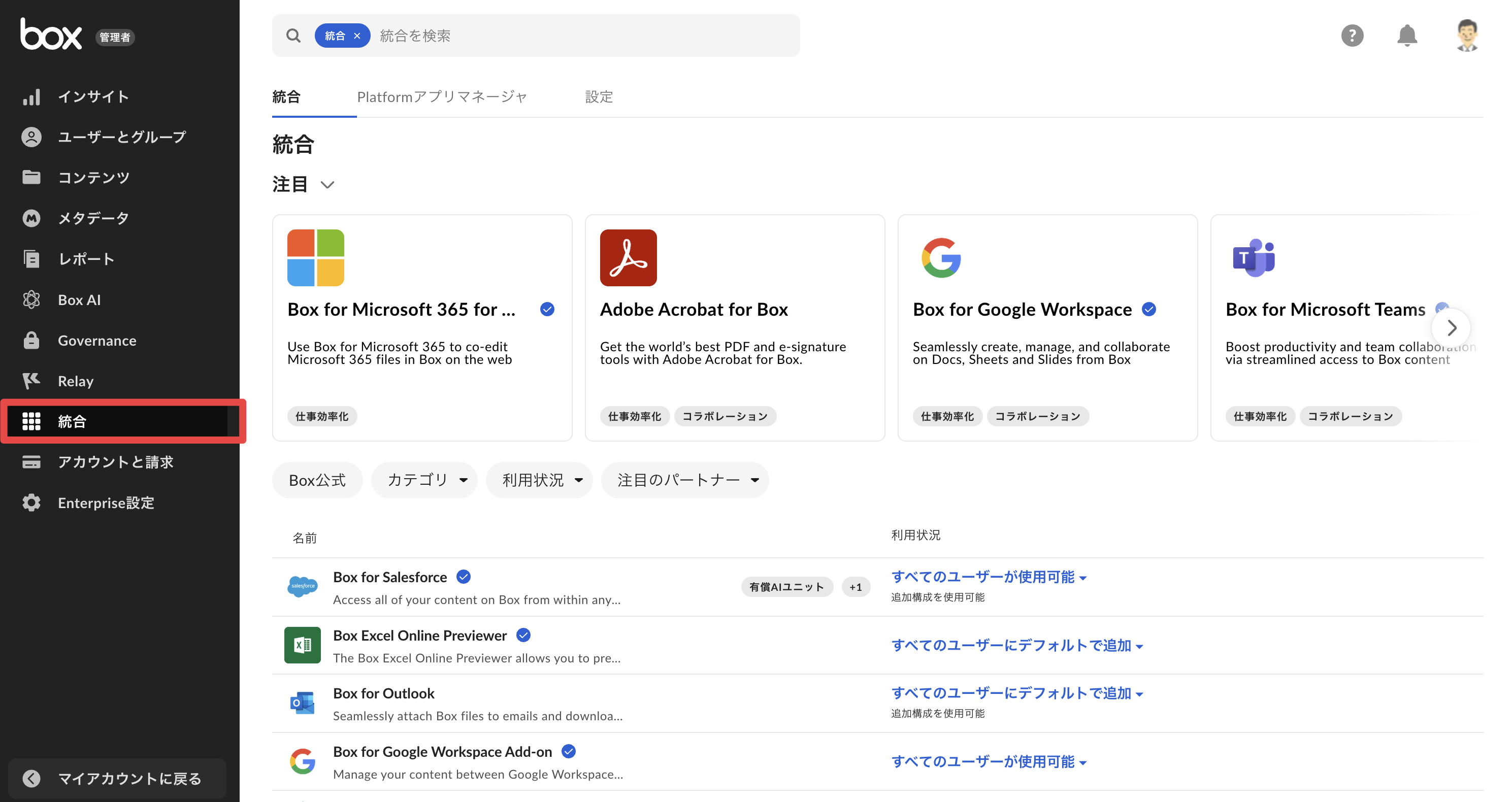
Task: Click the アカウントと請求 card icon
Action: [31, 462]
